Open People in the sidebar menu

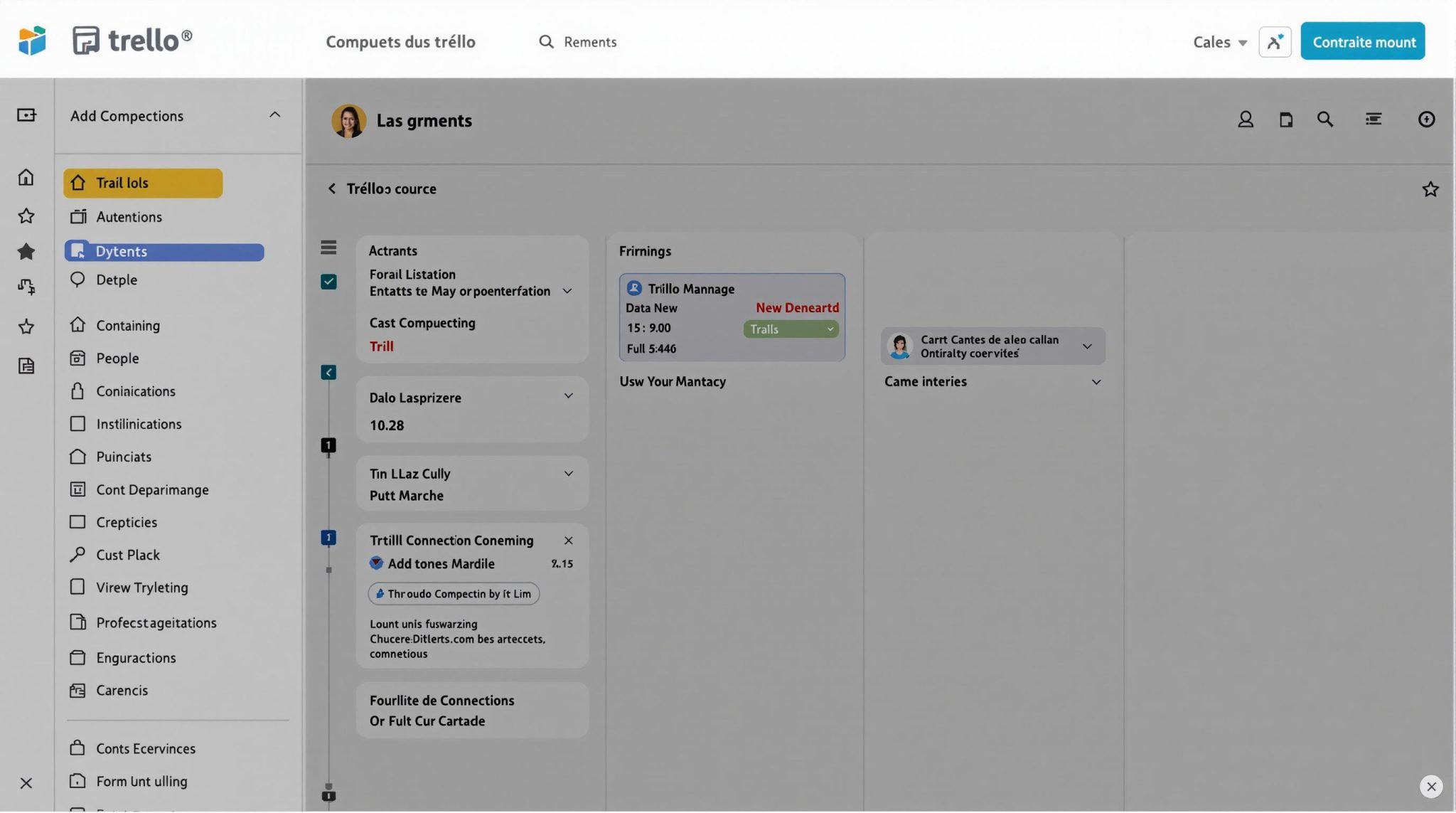coord(117,358)
